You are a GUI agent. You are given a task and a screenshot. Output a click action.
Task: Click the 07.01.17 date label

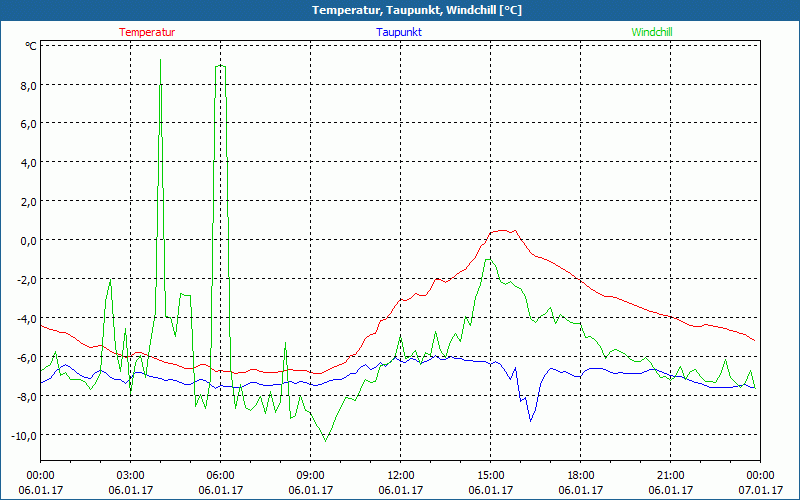[x=760, y=490]
